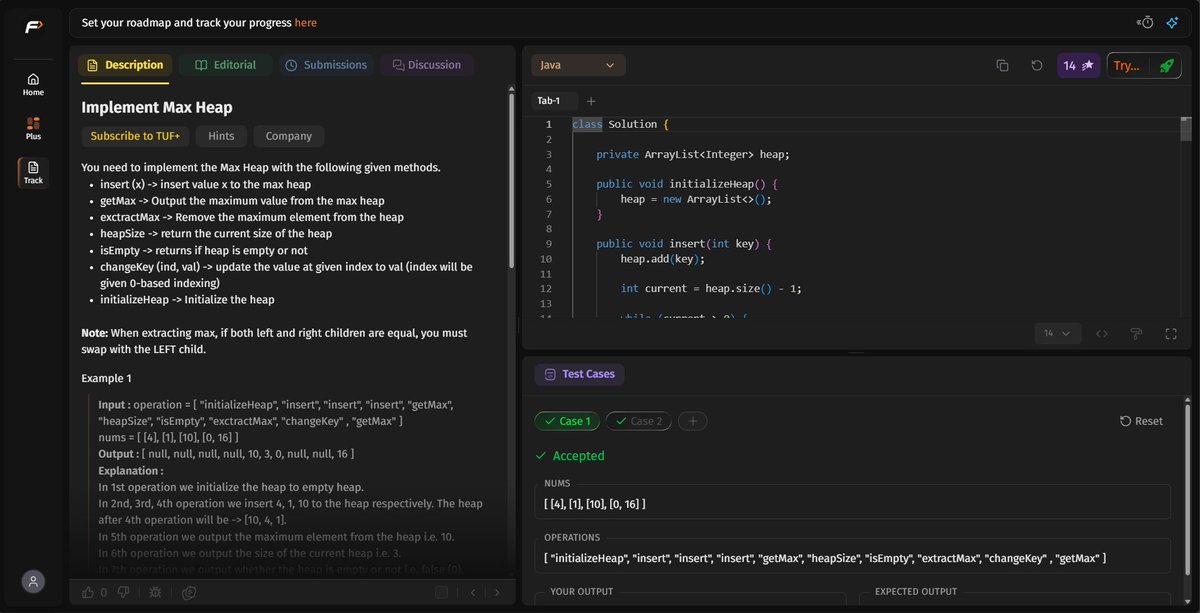Select the Case 2 test case
Screen dimensions: 1200x613
pyautogui.click(x=638, y=421)
